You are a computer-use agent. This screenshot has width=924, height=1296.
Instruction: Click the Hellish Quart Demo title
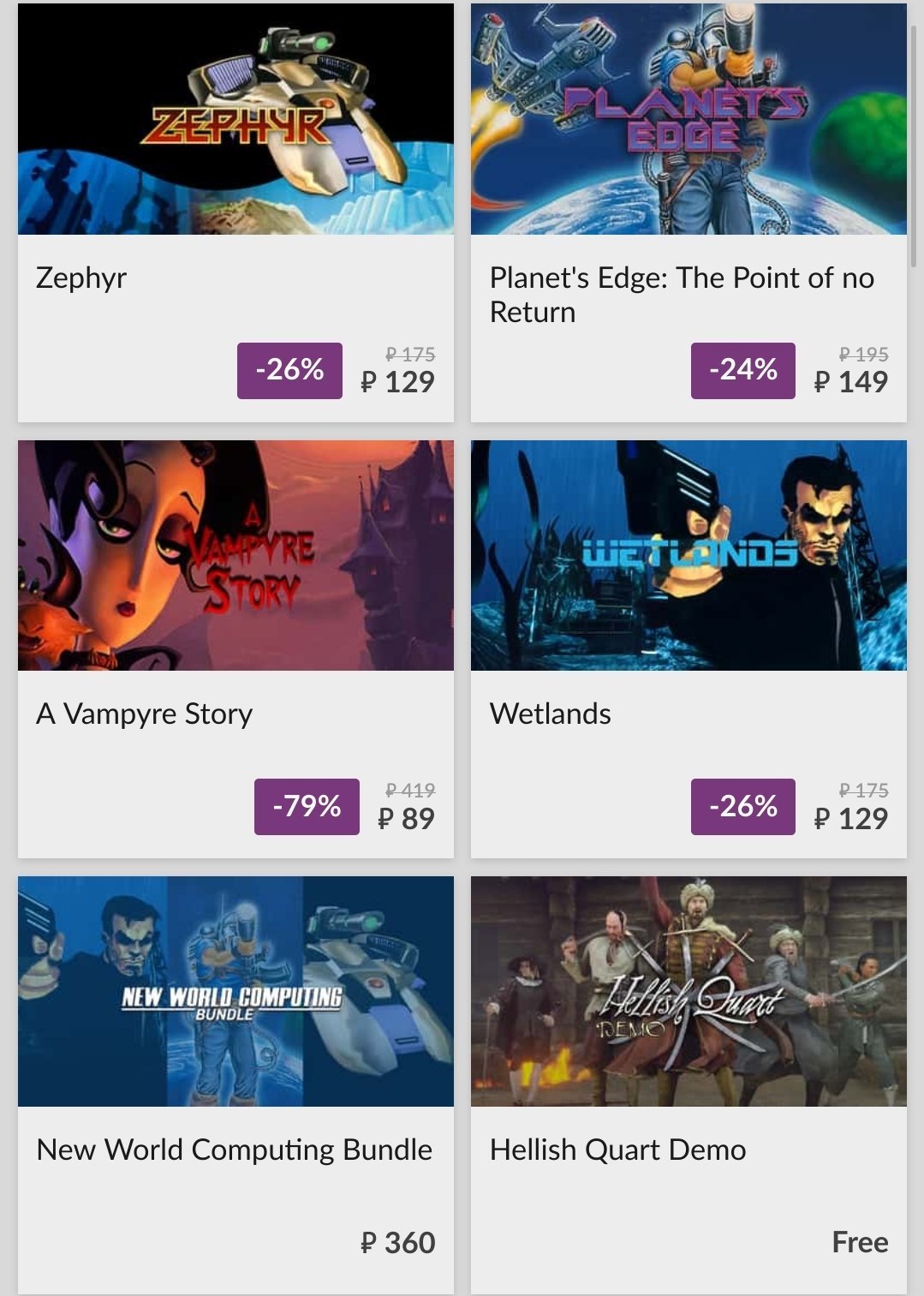[617, 1150]
